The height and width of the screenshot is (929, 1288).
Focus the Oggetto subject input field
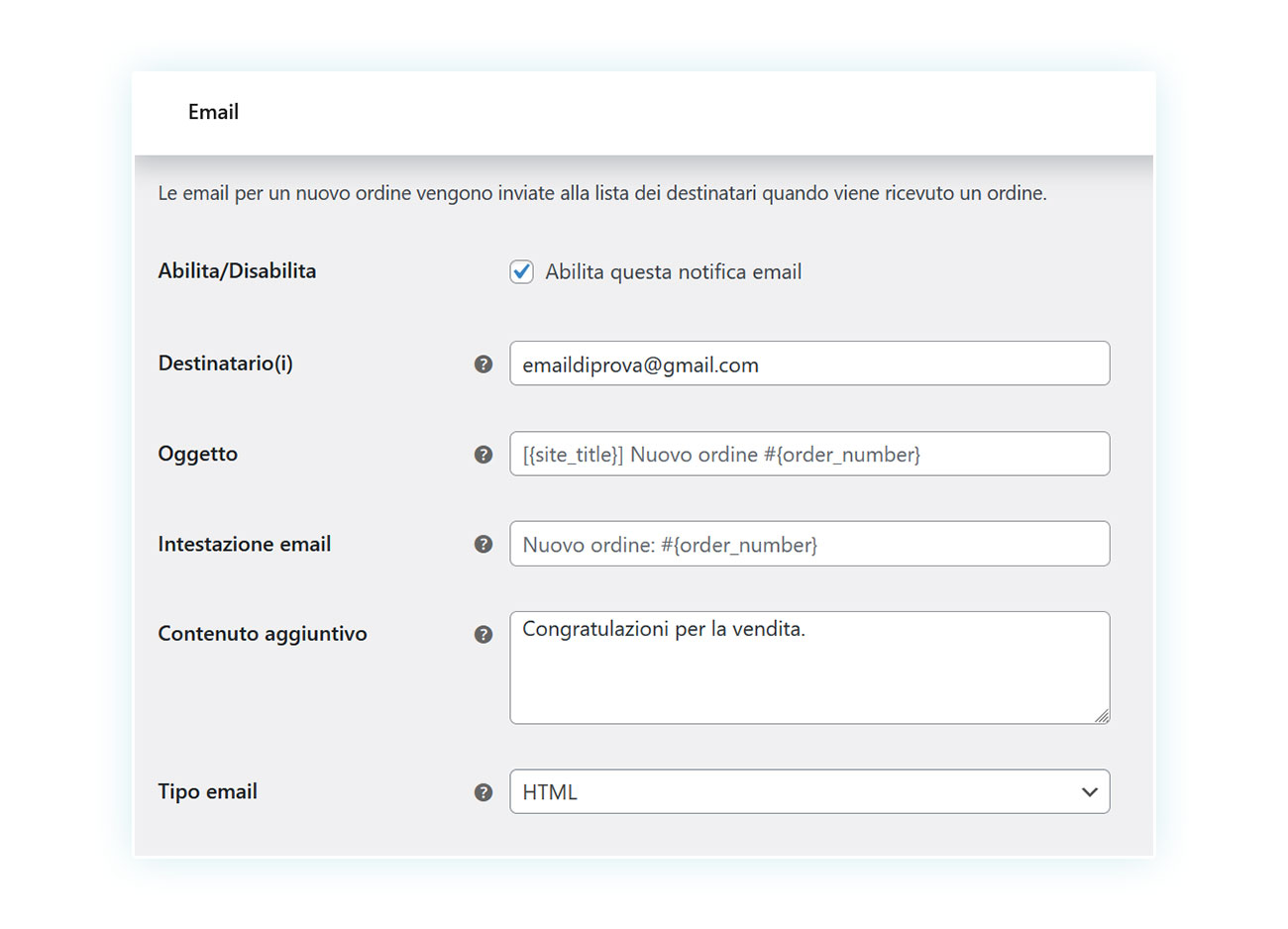coord(809,454)
